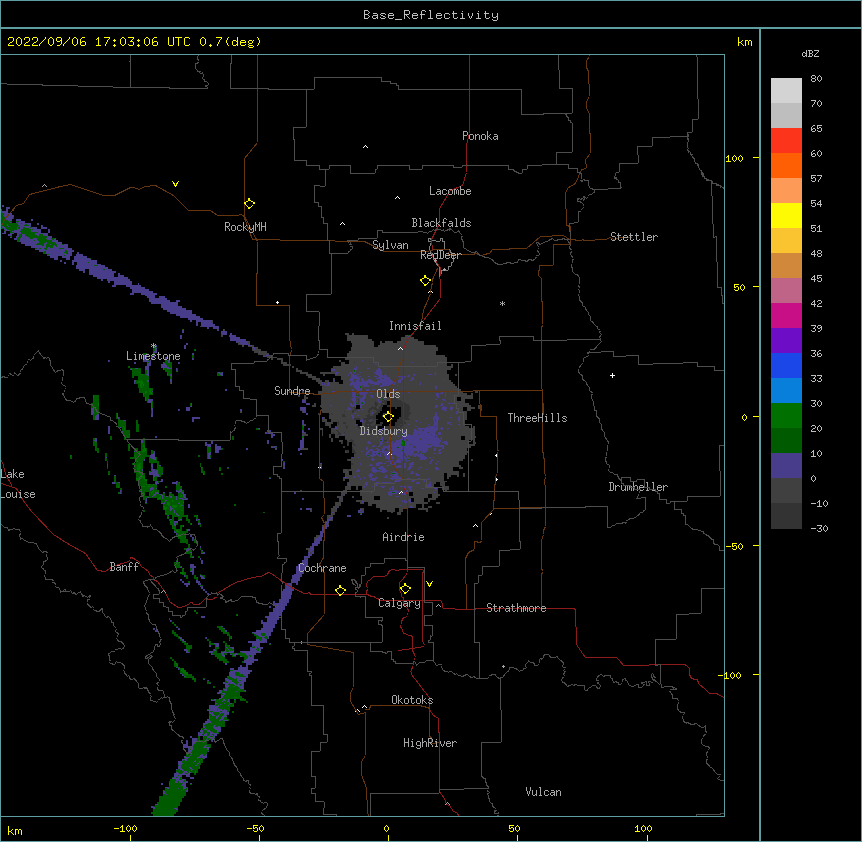Click the white plus marker west of Drumheller area
Screen dimensions: 862x842
click(612, 375)
